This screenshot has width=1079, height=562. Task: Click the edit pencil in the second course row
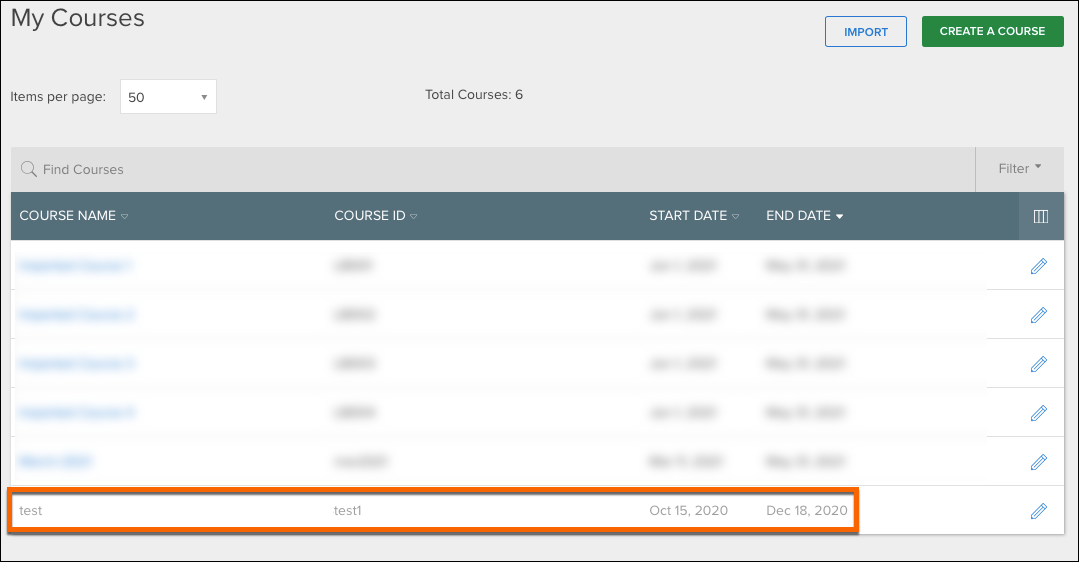point(1038,315)
